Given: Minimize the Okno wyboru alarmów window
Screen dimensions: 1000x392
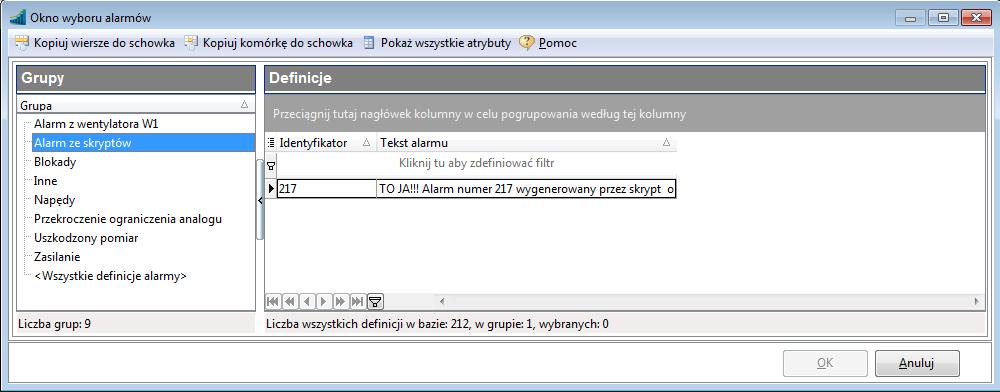Looking at the screenshot, I should (910, 18).
